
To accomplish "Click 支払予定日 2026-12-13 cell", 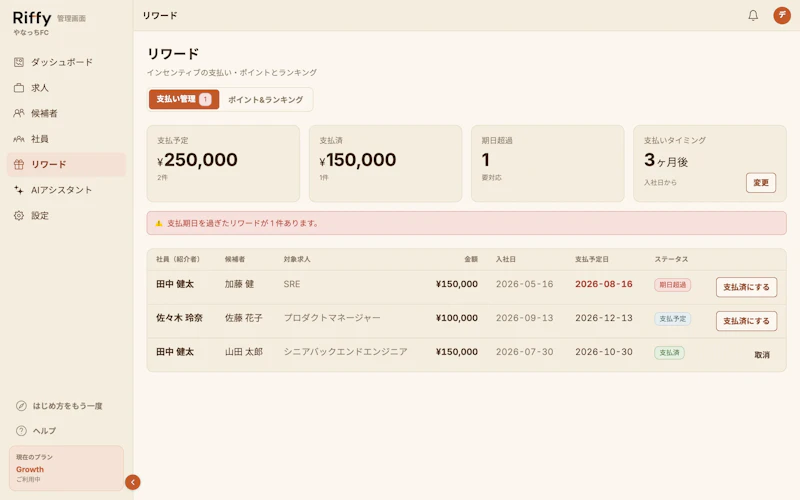I will (604, 318).
